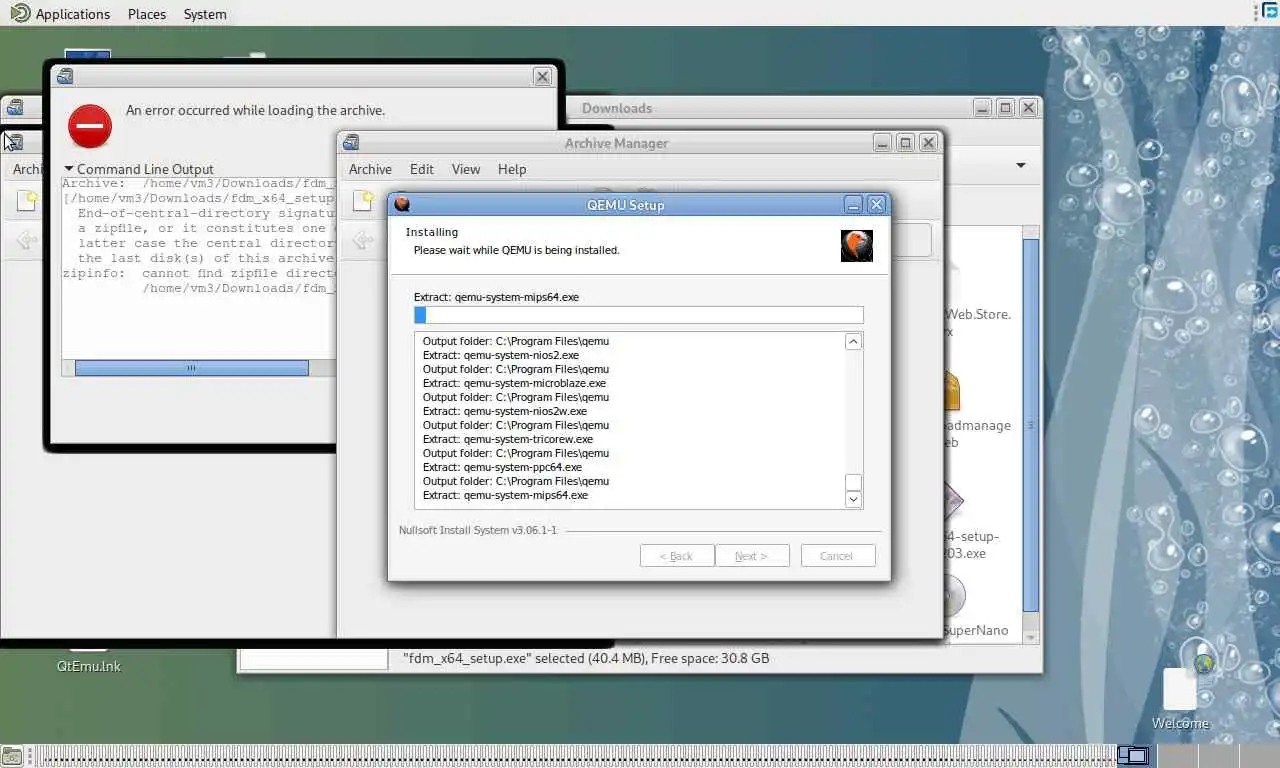
Task: Open View menu in Archive Manager
Action: 466,169
